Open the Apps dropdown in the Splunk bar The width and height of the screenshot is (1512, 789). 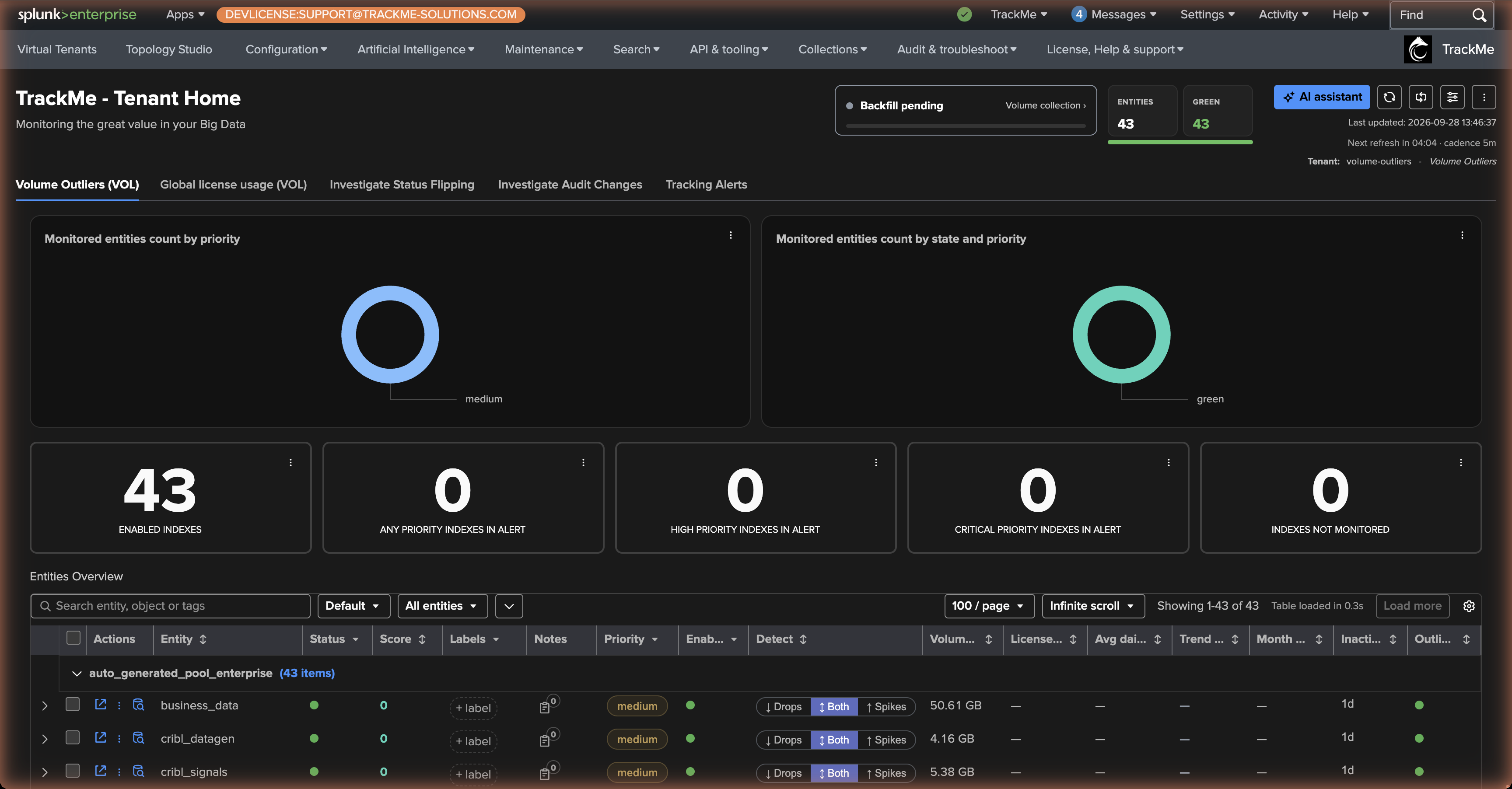click(185, 15)
